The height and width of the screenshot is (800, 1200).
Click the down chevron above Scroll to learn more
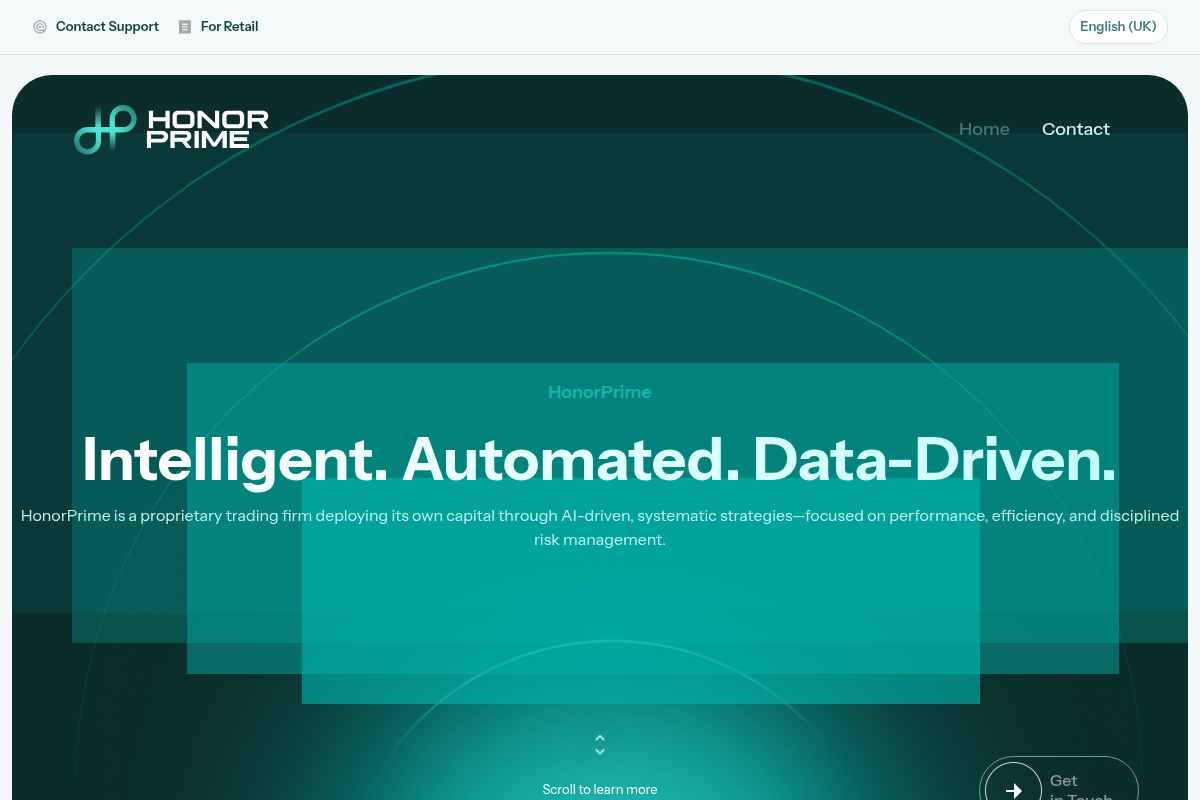tap(600, 751)
